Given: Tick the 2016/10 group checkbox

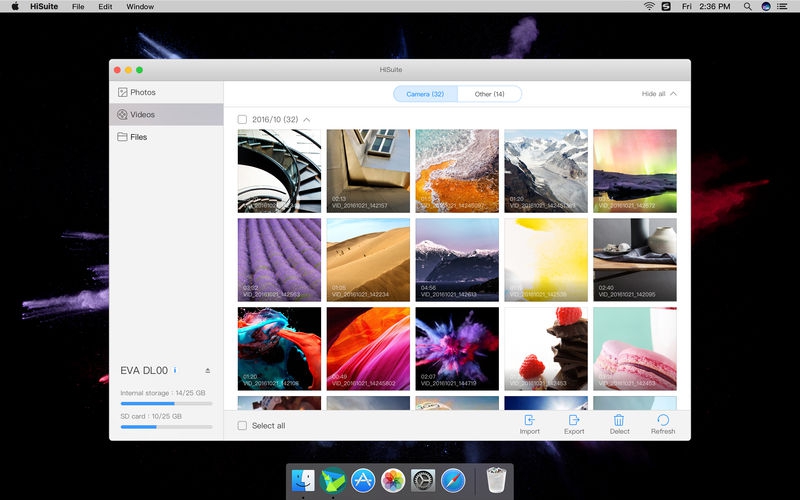Looking at the screenshot, I should [242, 119].
